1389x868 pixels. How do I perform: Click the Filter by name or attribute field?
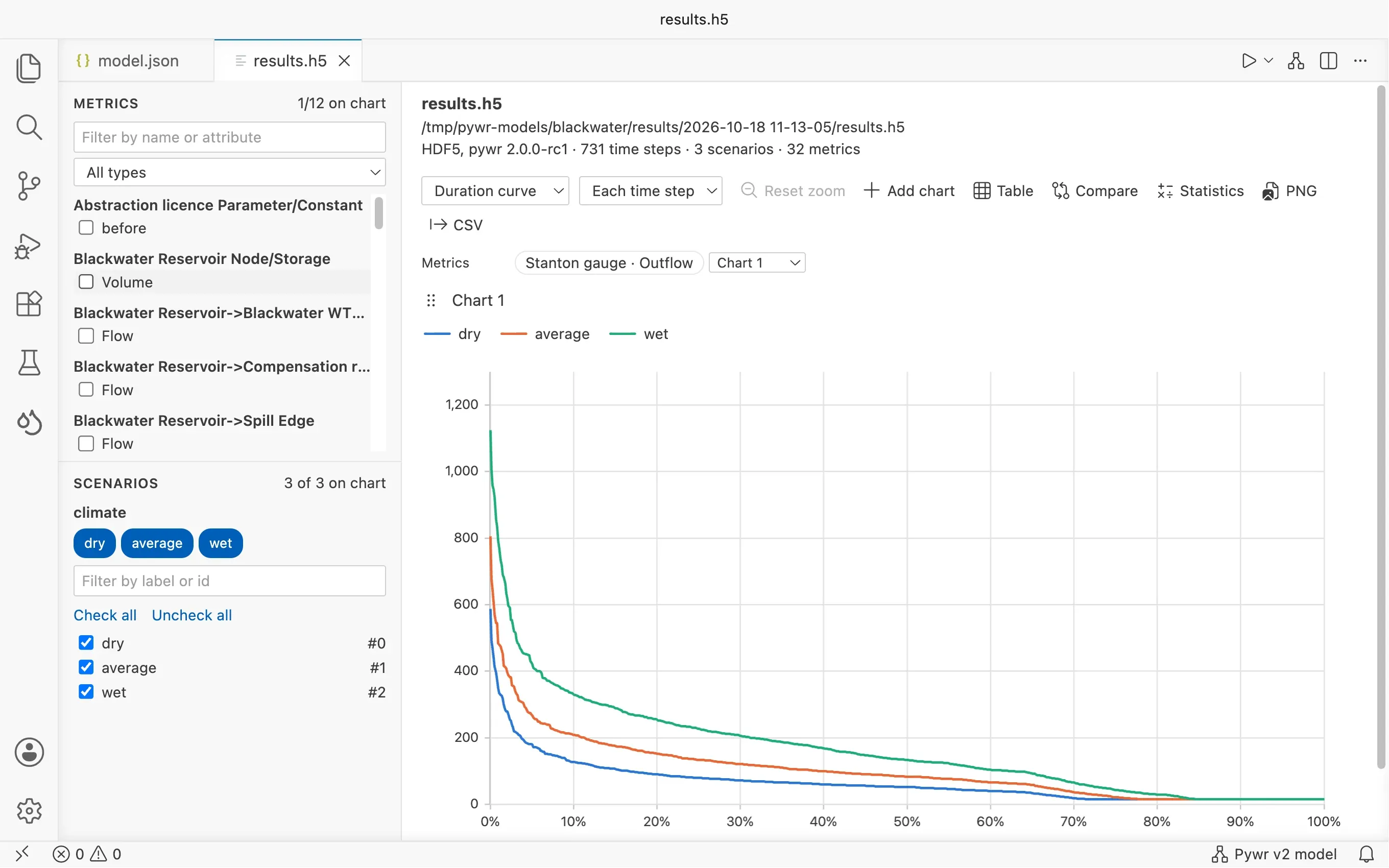pos(230,137)
